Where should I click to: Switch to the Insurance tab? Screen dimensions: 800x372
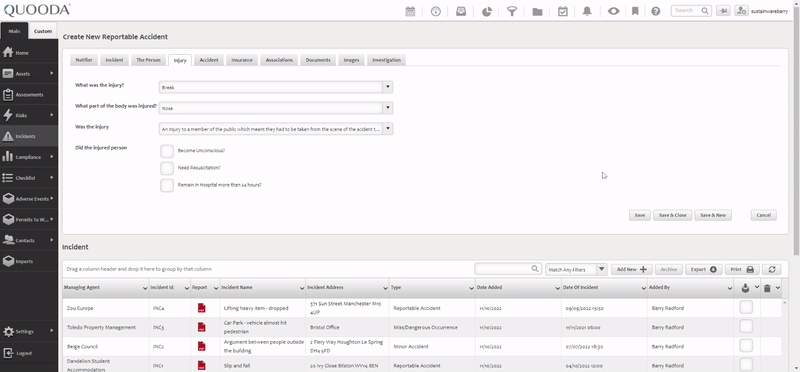(242, 60)
